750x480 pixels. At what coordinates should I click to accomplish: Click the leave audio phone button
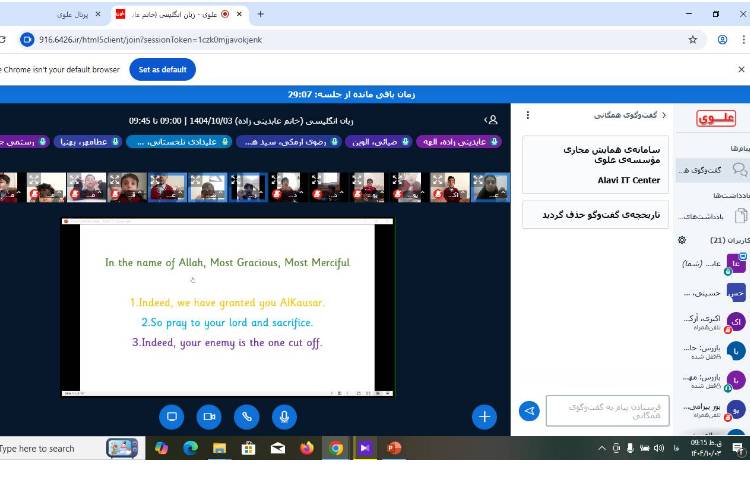[246, 416]
